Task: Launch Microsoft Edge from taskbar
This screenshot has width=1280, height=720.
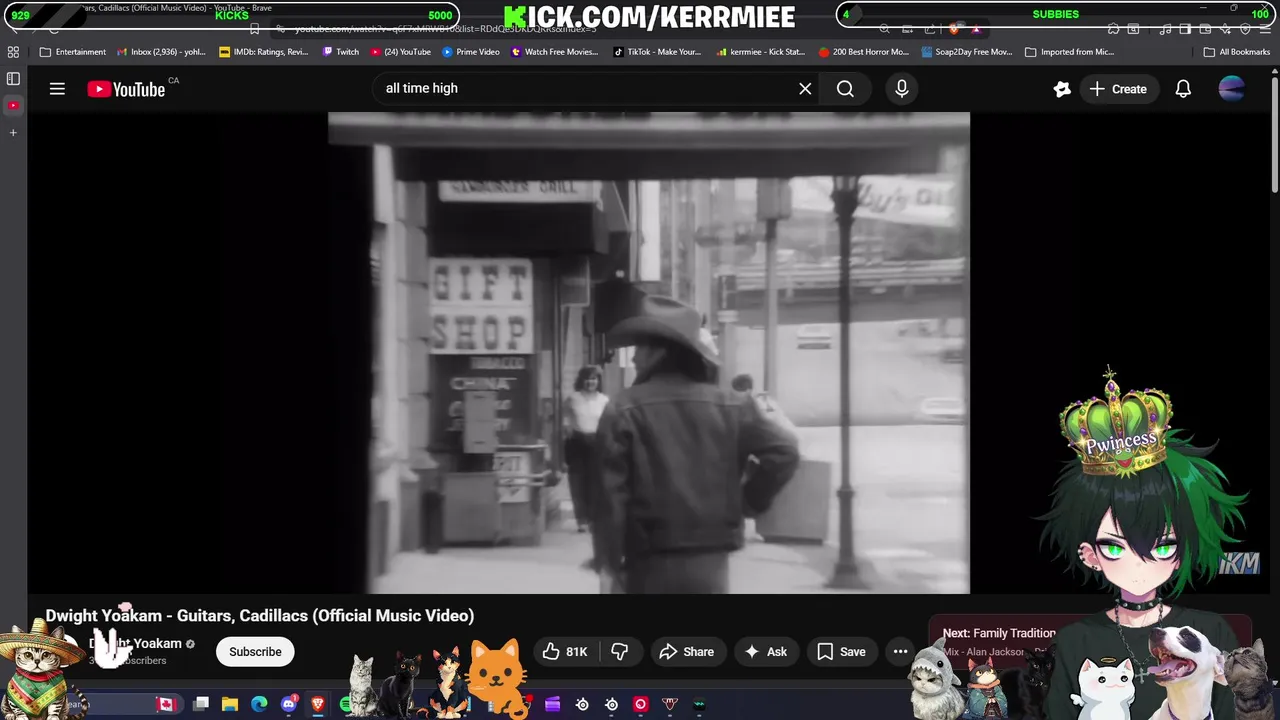Action: tap(259, 704)
